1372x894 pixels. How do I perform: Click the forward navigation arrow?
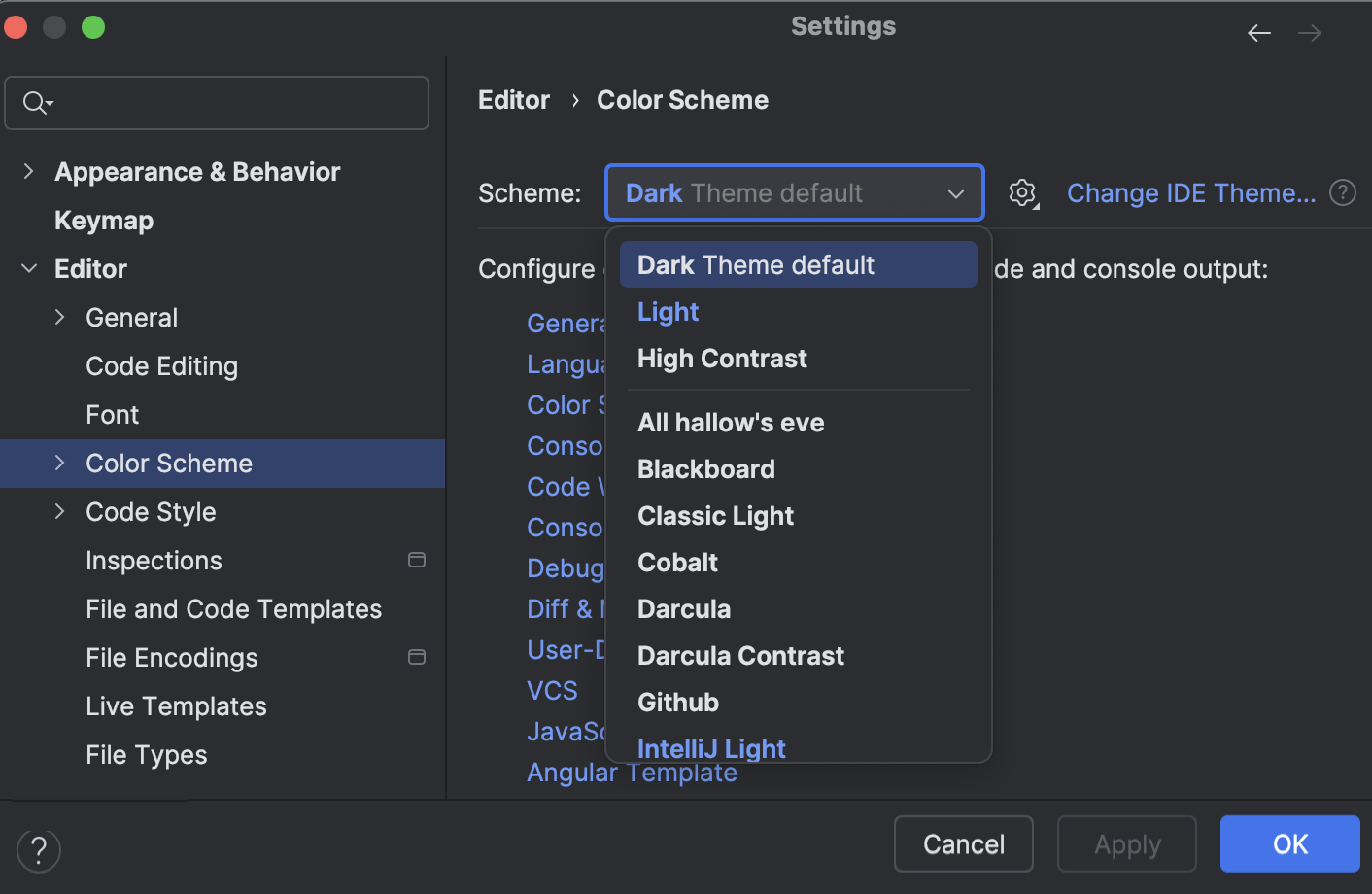pos(1309,32)
